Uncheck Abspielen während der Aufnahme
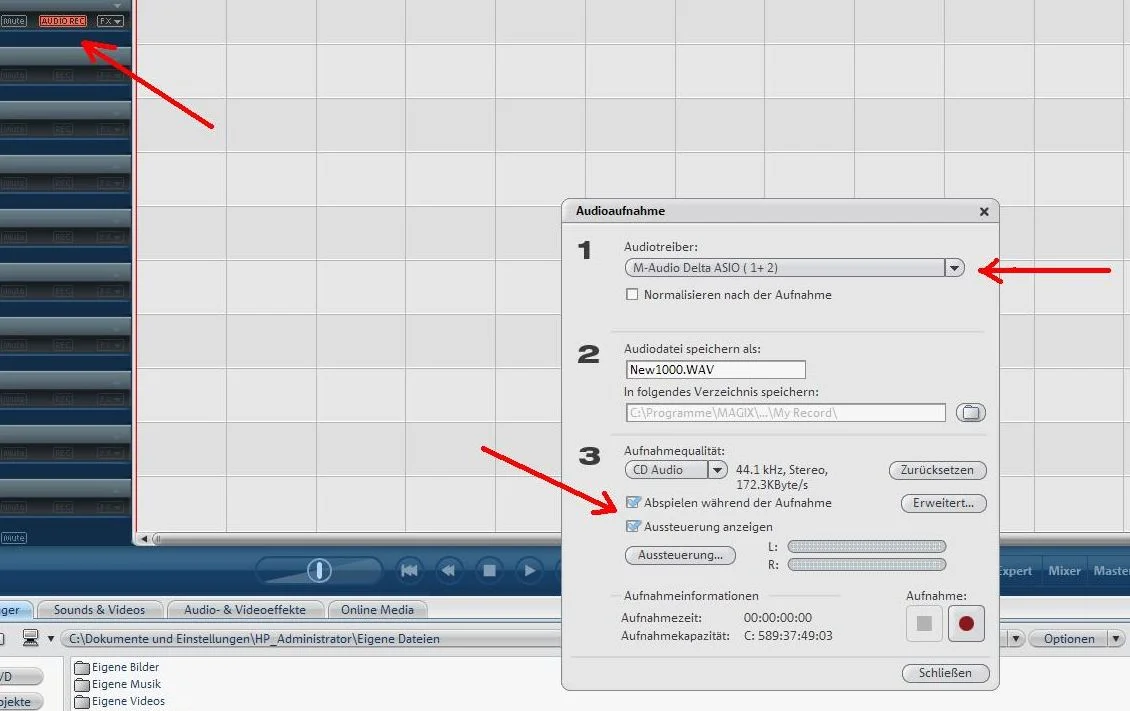 633,502
